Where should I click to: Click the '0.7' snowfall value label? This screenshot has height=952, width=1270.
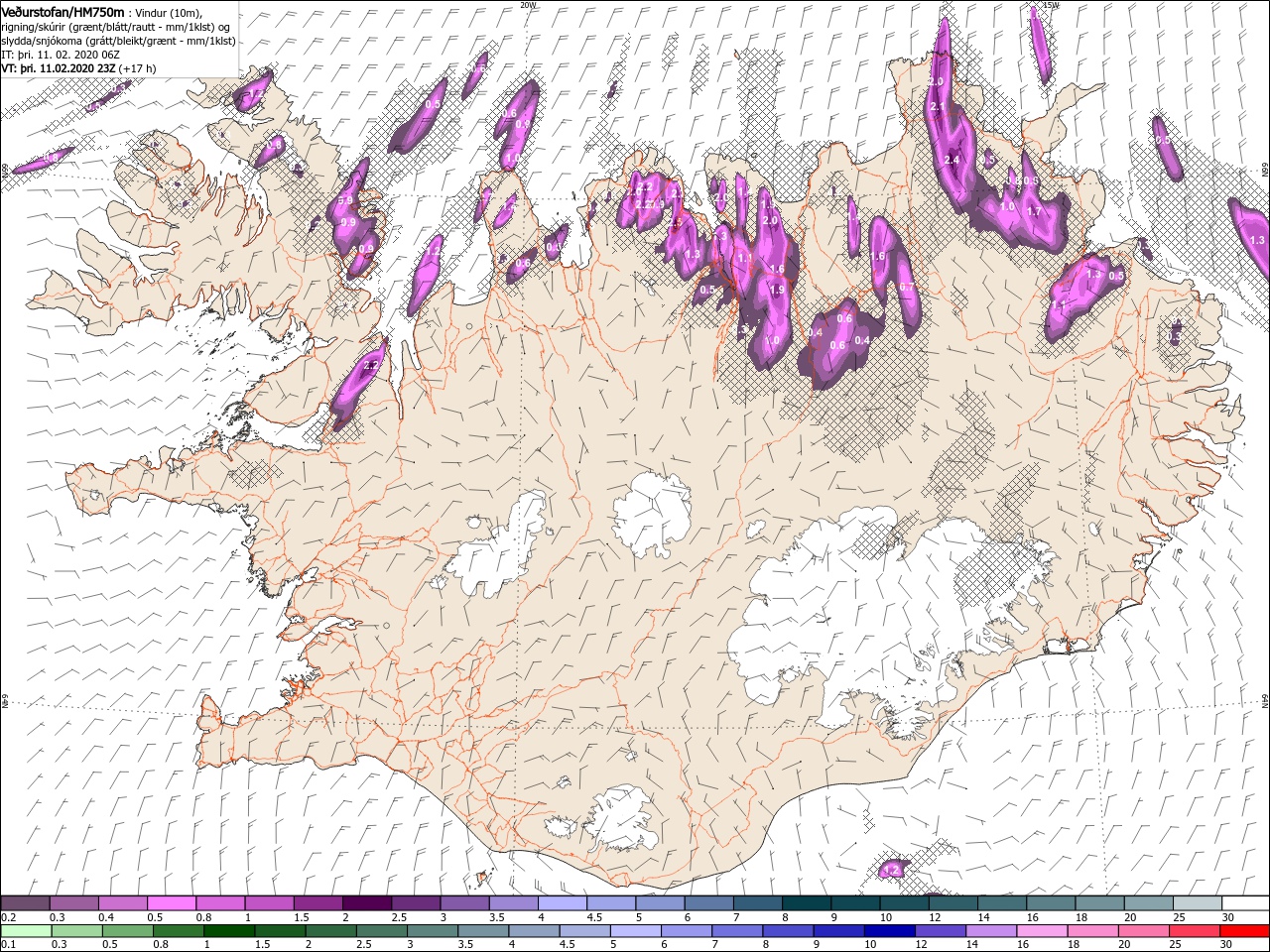(x=906, y=287)
